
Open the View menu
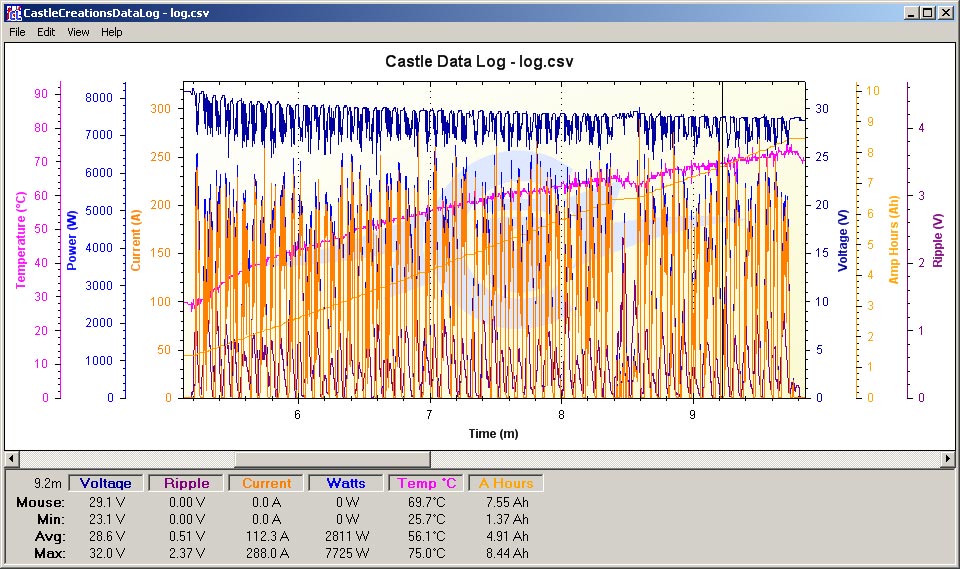point(78,32)
